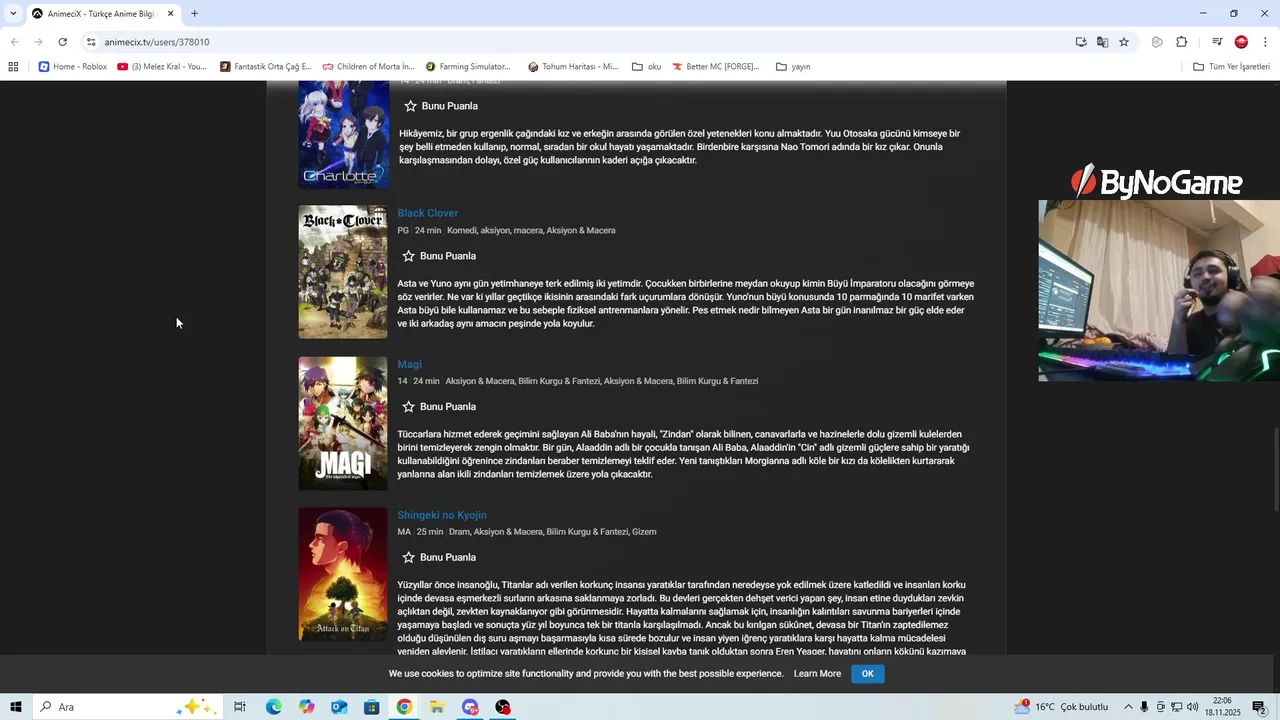The image size is (1280, 720).
Task: Click the volume icon in system tray
Action: (1192, 707)
